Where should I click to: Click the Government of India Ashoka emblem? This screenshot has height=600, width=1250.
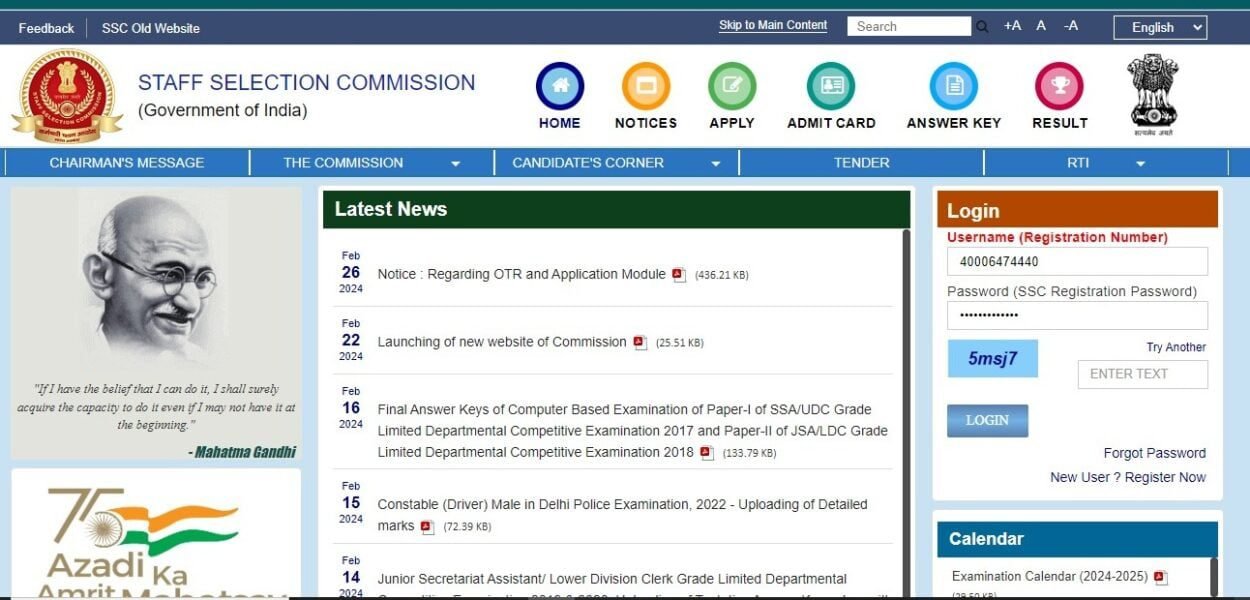click(x=1153, y=95)
